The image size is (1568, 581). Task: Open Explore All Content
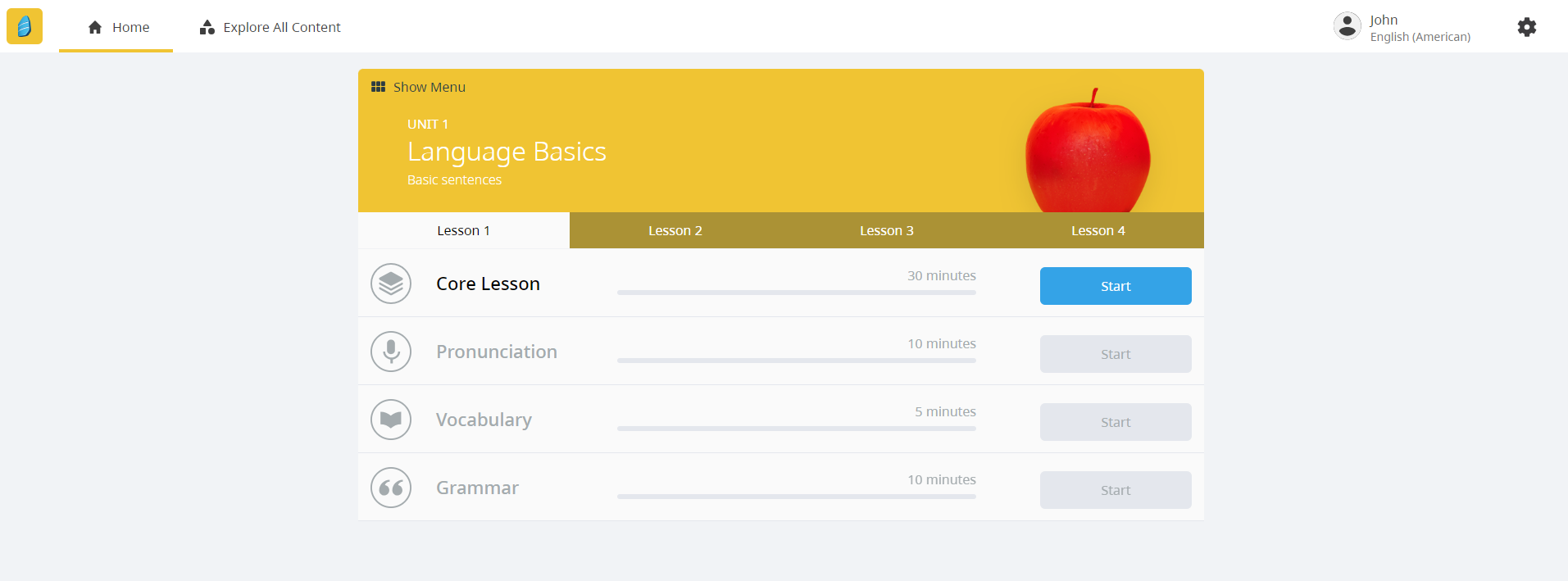[270, 27]
